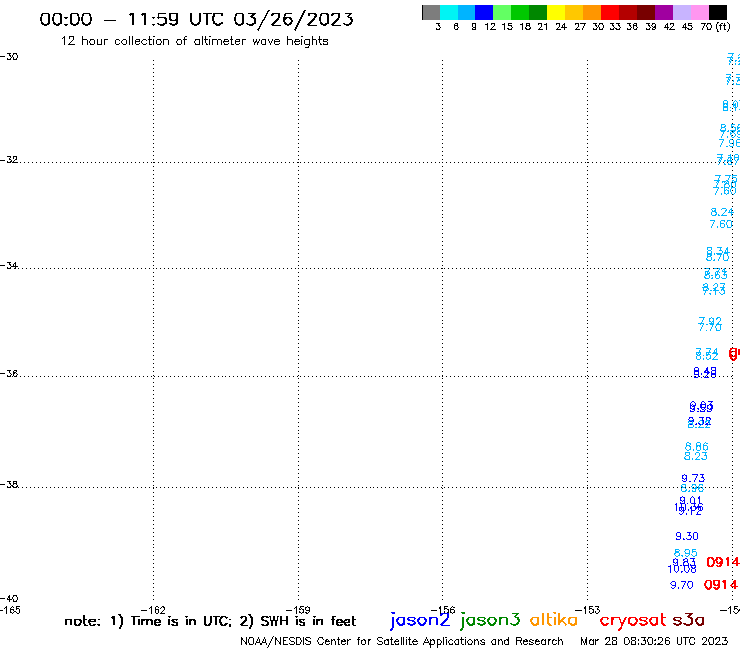The height and width of the screenshot is (650, 740).
Task: Click the red 'cryosat' satellite label
Action: click(633, 621)
